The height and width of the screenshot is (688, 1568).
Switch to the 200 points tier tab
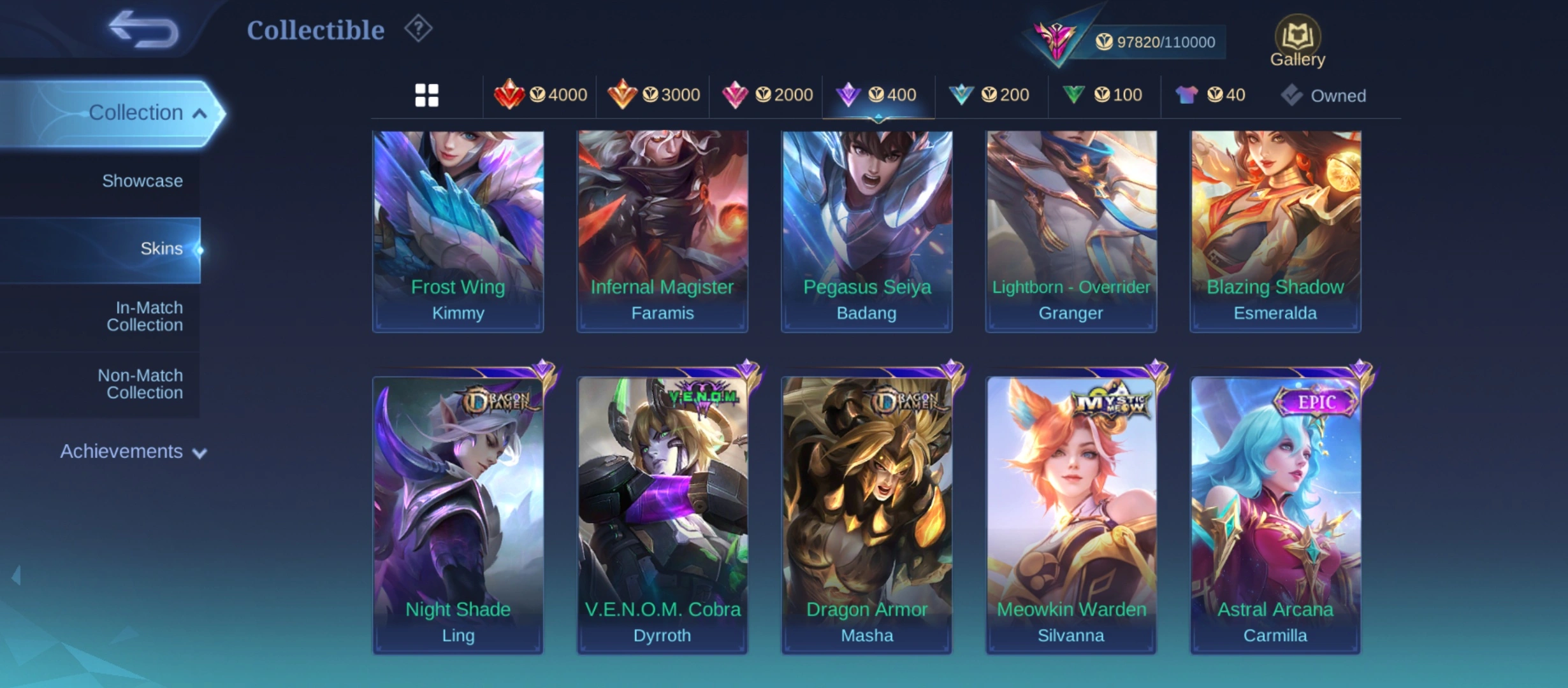coord(989,95)
